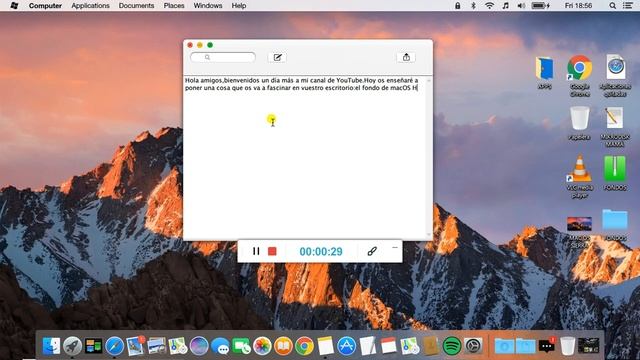
Task: Open the Bluetooth status icon
Action: pyautogui.click(x=473, y=6)
